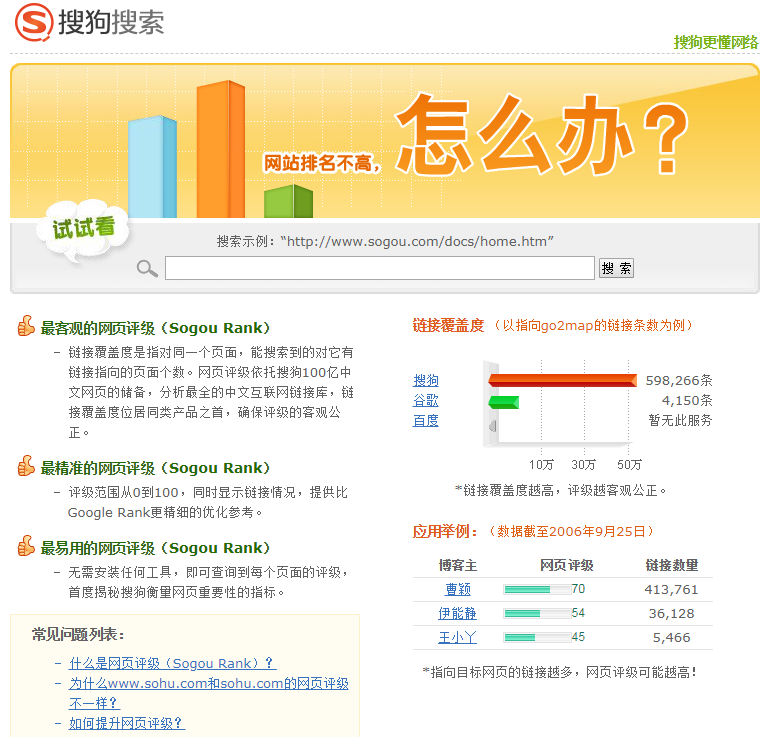This screenshot has height=737, width=767.
Task: Click the red Sogou bar in chart
Action: [x=563, y=380]
